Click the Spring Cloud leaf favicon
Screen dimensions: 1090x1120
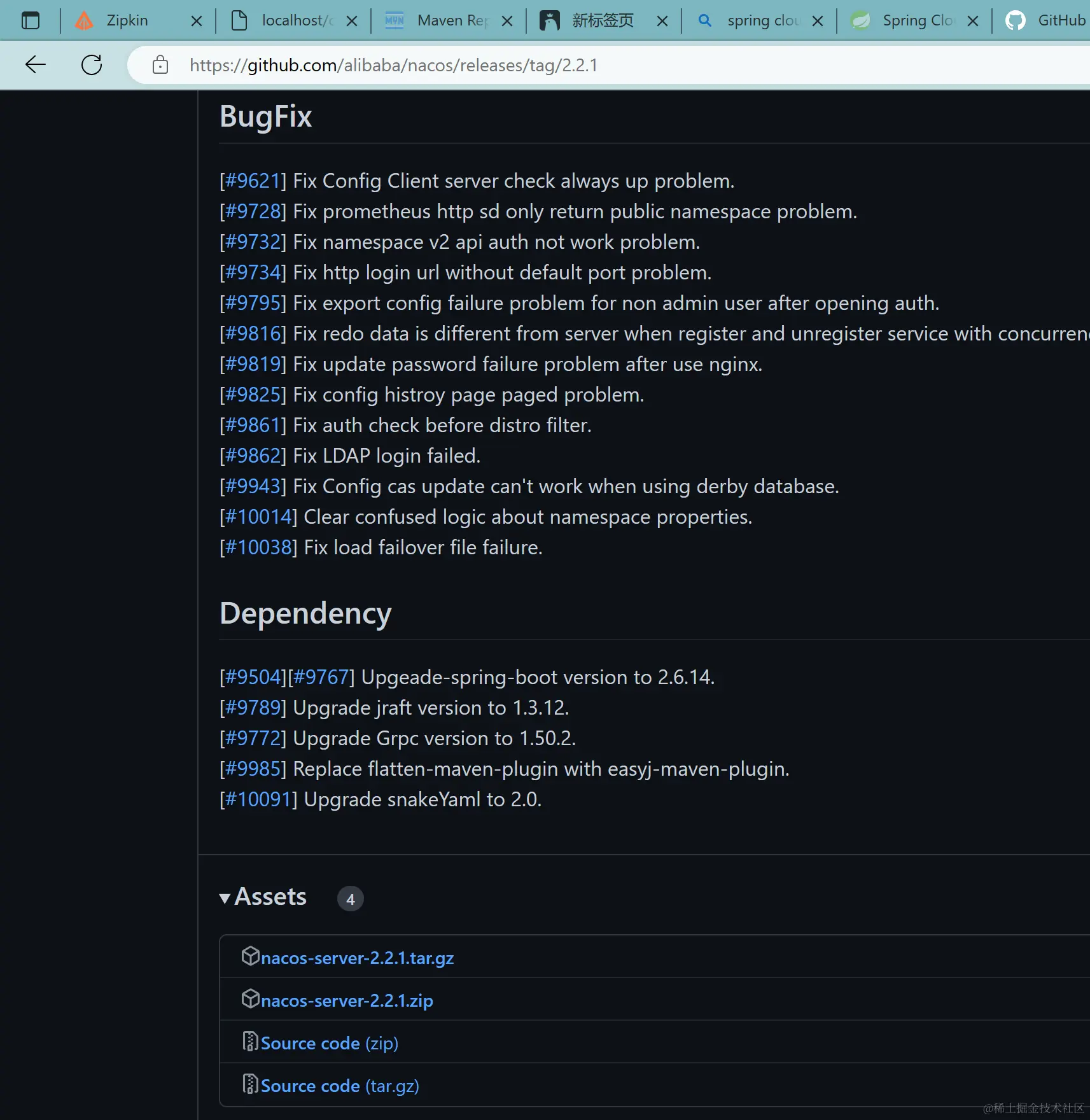(x=860, y=21)
